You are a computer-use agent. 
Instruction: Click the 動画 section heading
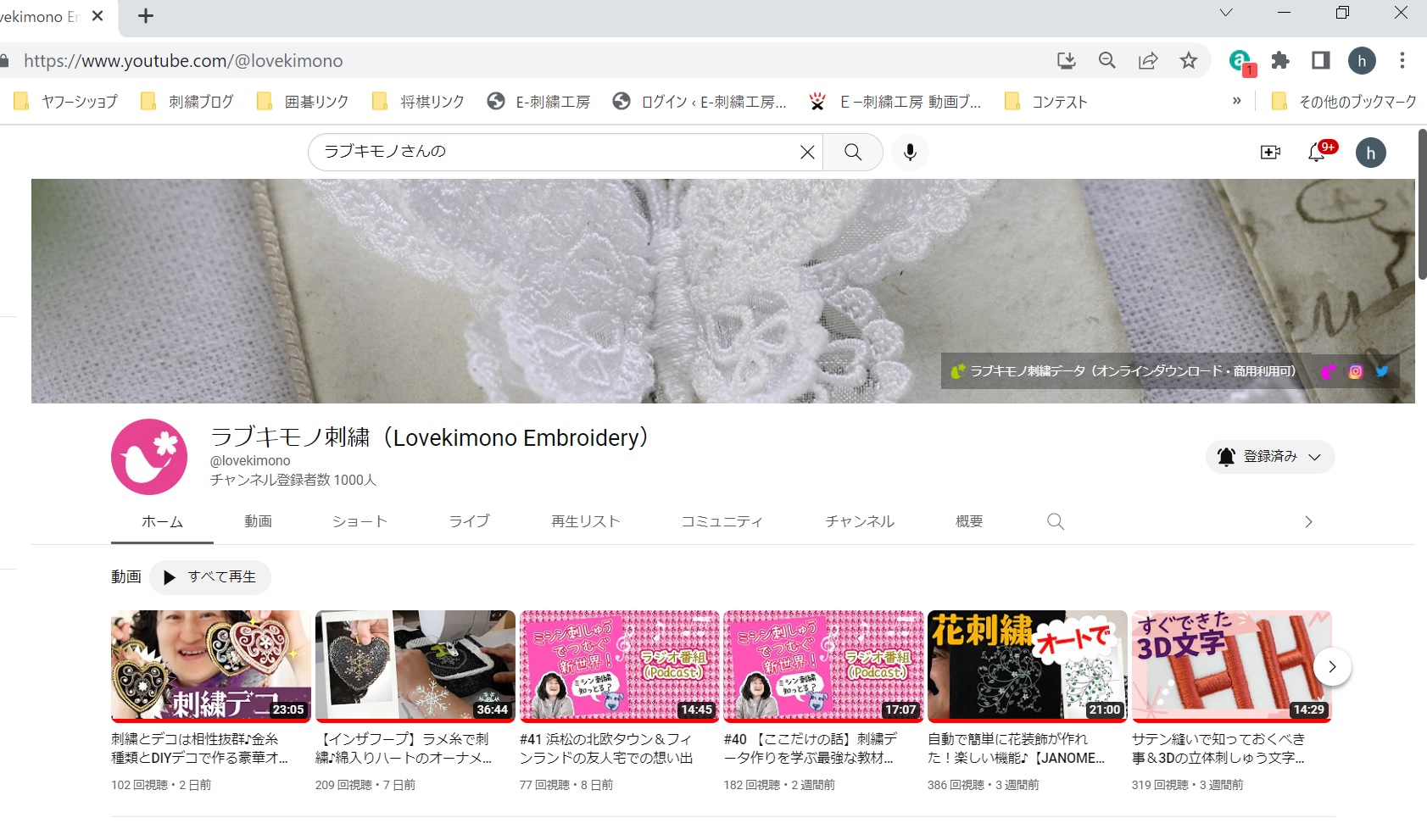click(x=125, y=576)
